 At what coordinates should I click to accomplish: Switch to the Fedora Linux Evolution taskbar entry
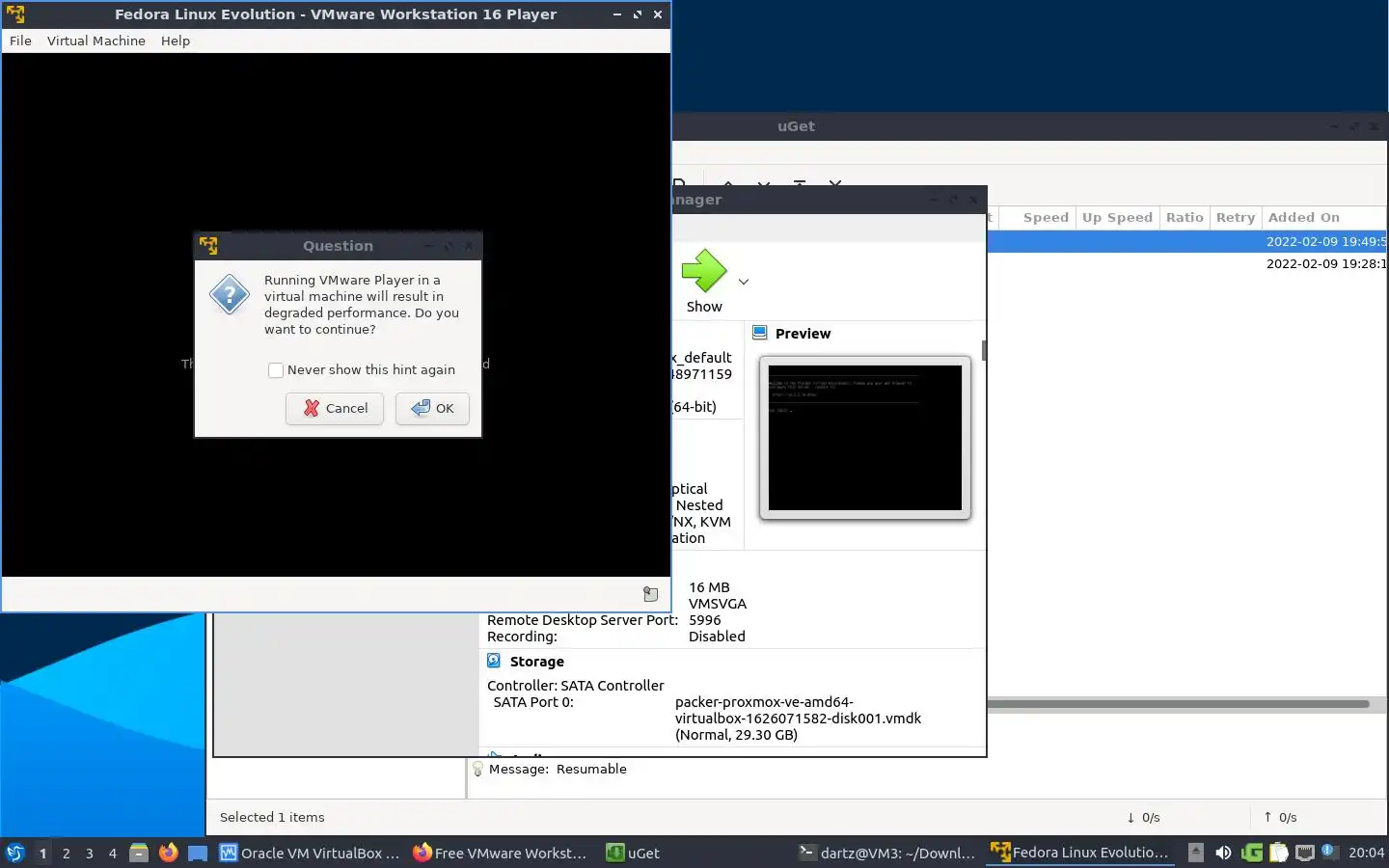[1080, 853]
